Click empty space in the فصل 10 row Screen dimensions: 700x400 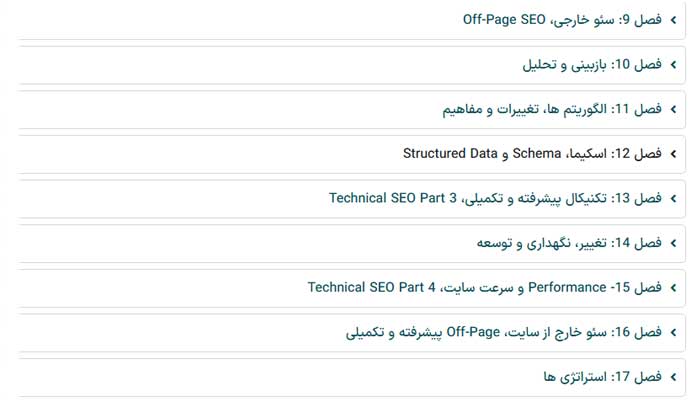(250, 64)
